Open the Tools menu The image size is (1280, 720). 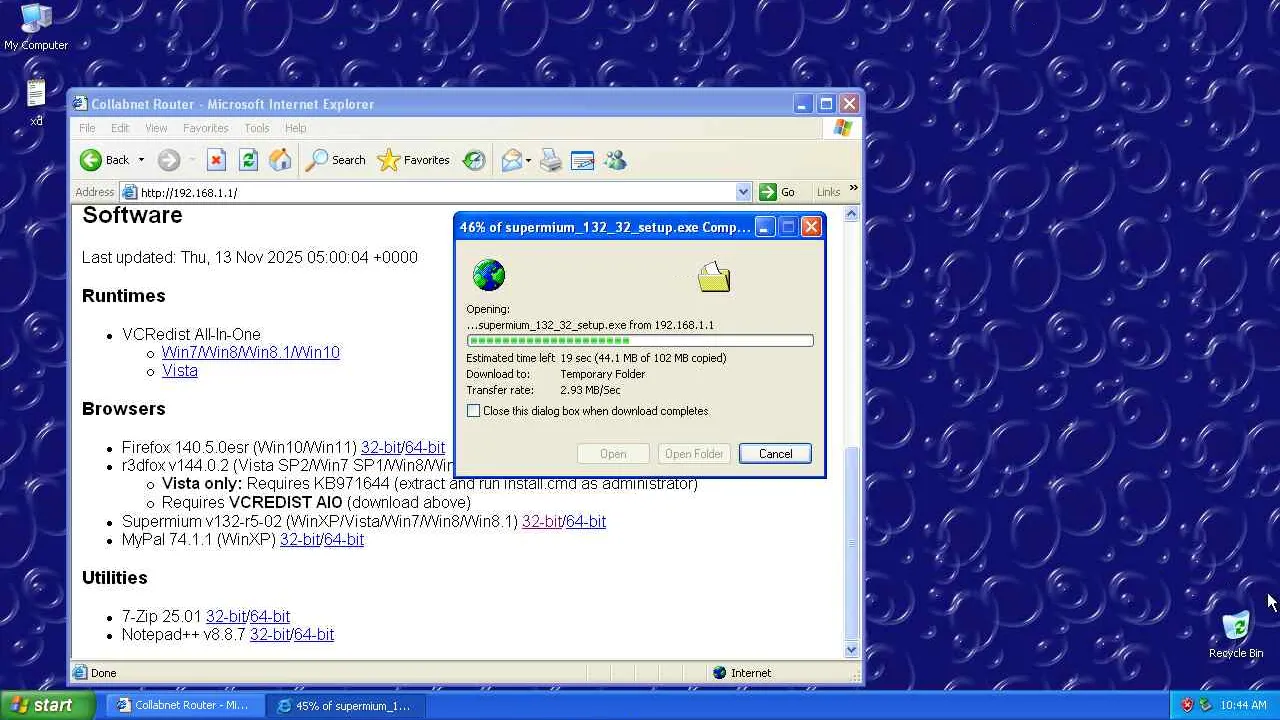tap(257, 128)
